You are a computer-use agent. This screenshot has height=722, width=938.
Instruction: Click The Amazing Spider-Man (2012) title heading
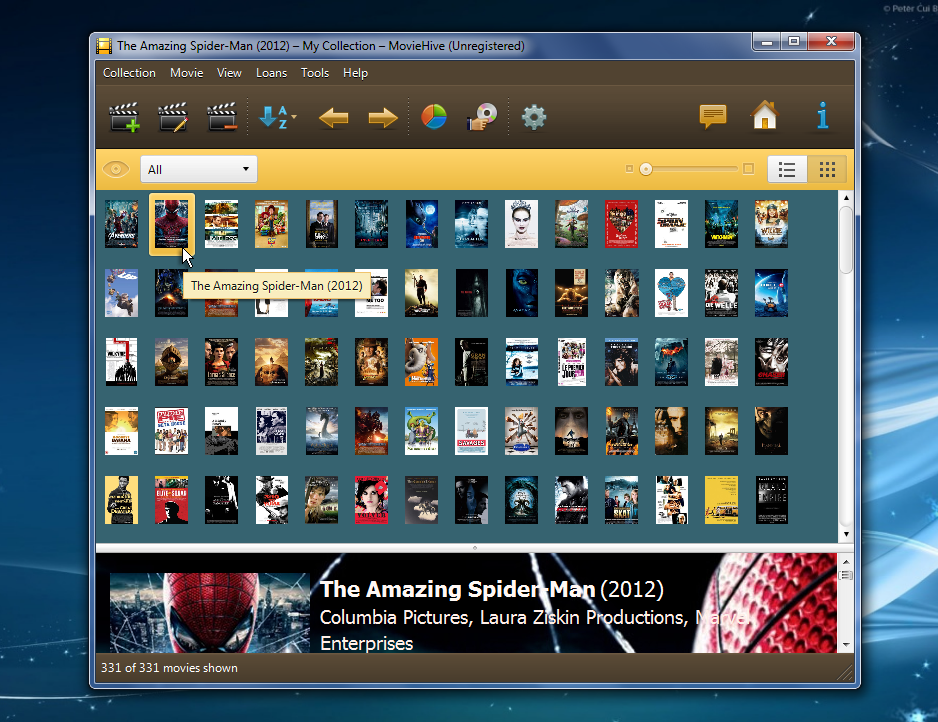[492, 589]
